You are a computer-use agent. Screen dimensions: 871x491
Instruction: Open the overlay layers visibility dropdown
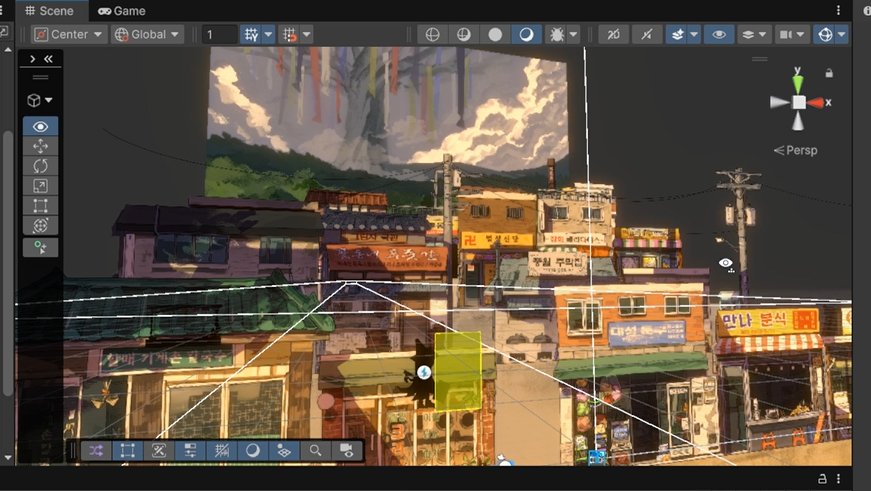tap(754, 34)
